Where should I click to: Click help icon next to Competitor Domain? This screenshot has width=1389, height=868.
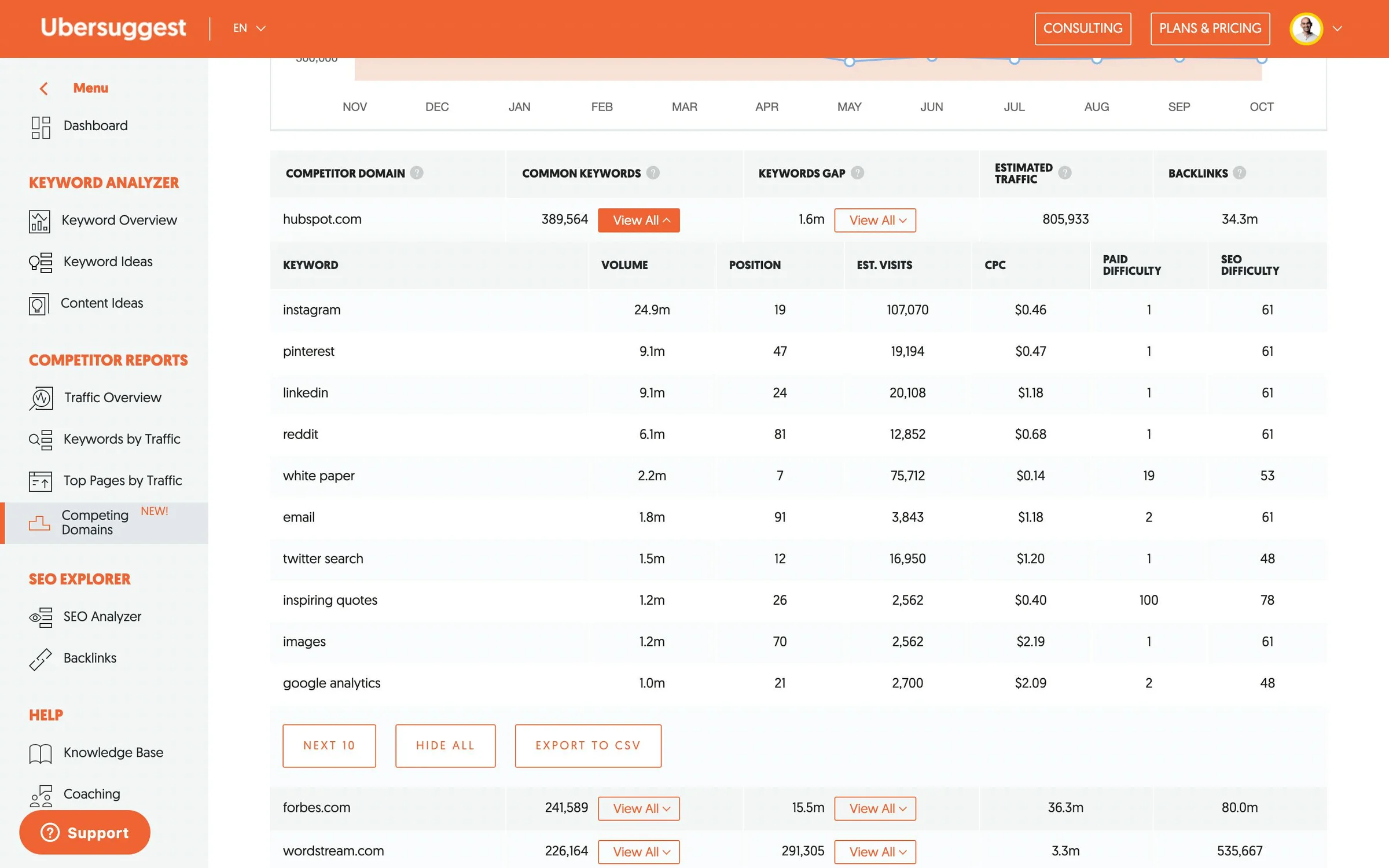click(417, 173)
